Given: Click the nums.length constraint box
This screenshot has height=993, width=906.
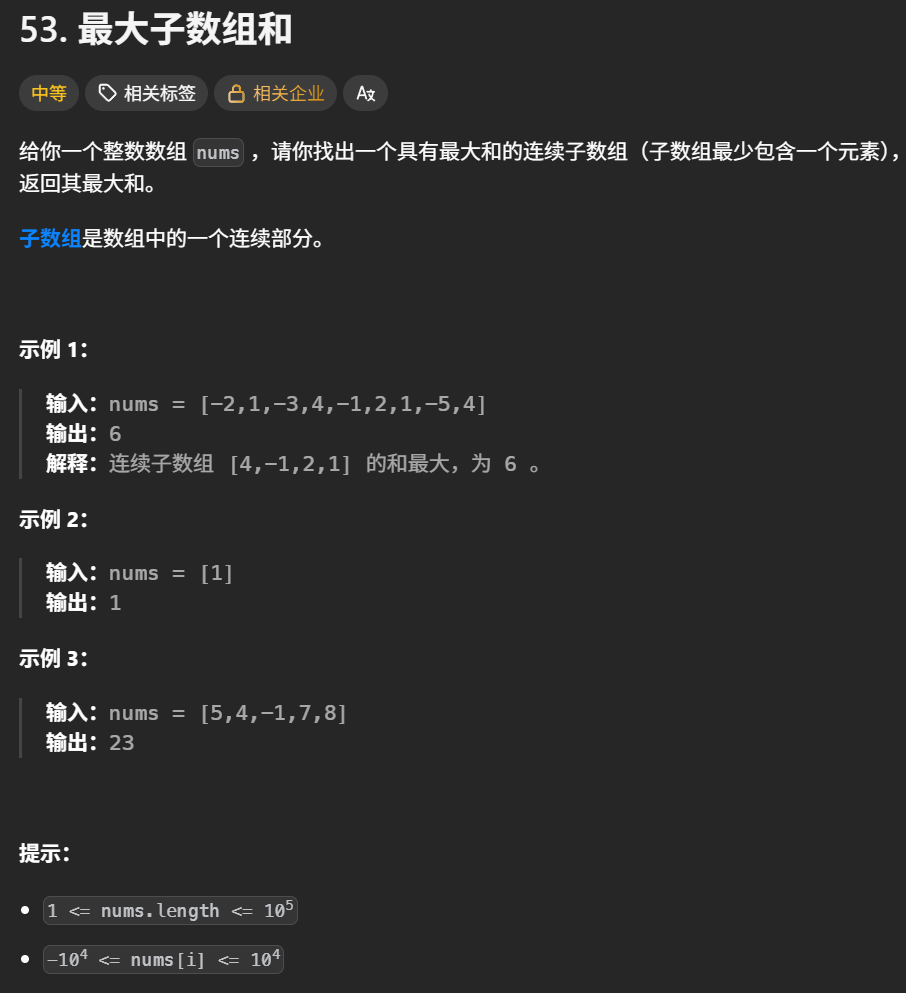Looking at the screenshot, I should pyautogui.click(x=171, y=910).
